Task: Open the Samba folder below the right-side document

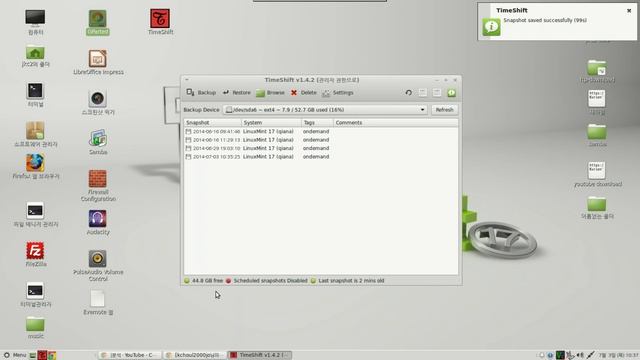Action: click(x=597, y=135)
